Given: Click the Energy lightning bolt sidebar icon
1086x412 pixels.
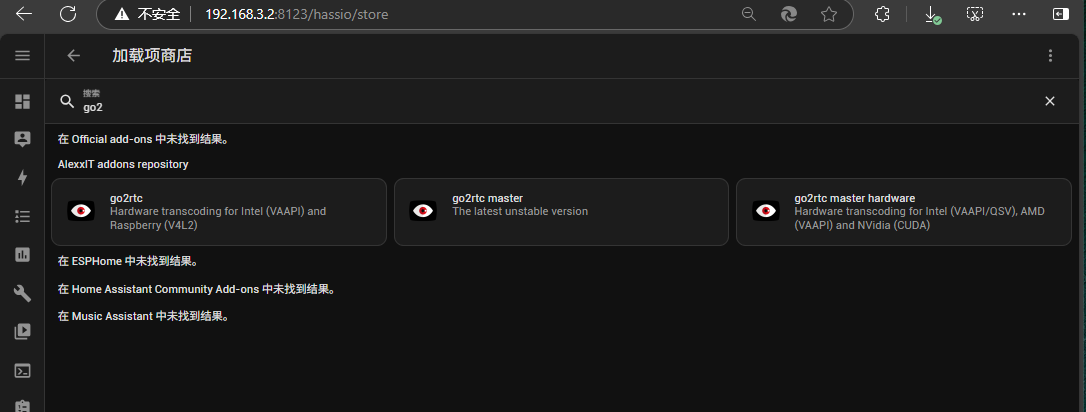Looking at the screenshot, I should click(x=22, y=178).
